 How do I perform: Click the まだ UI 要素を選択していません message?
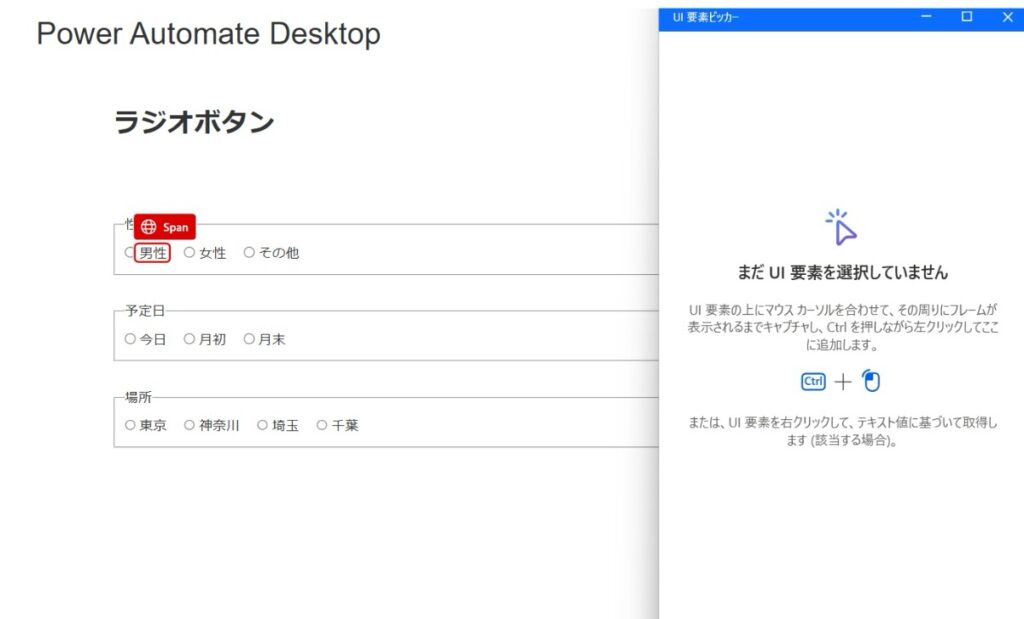(x=842, y=272)
